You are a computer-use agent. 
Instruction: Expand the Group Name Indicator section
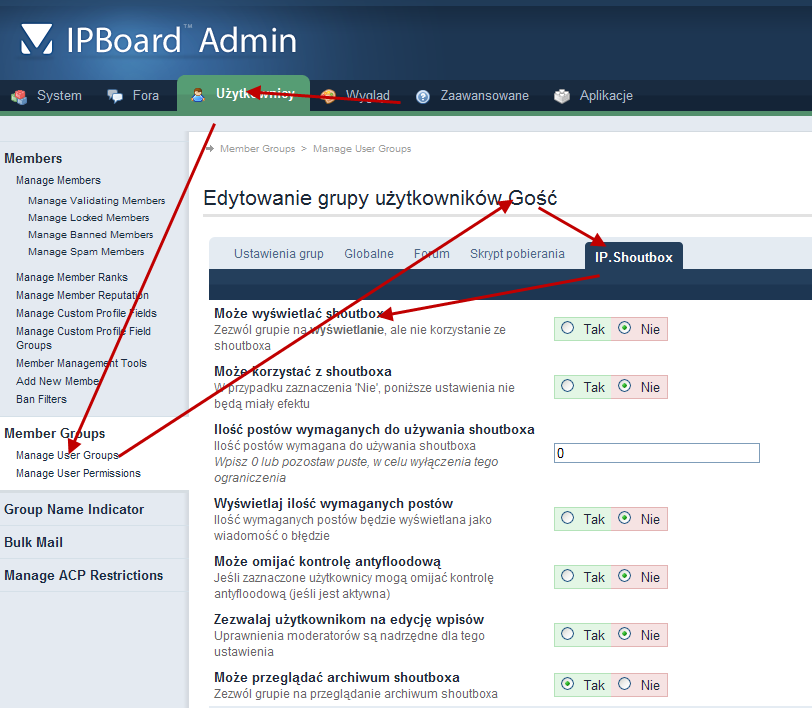[x=74, y=509]
